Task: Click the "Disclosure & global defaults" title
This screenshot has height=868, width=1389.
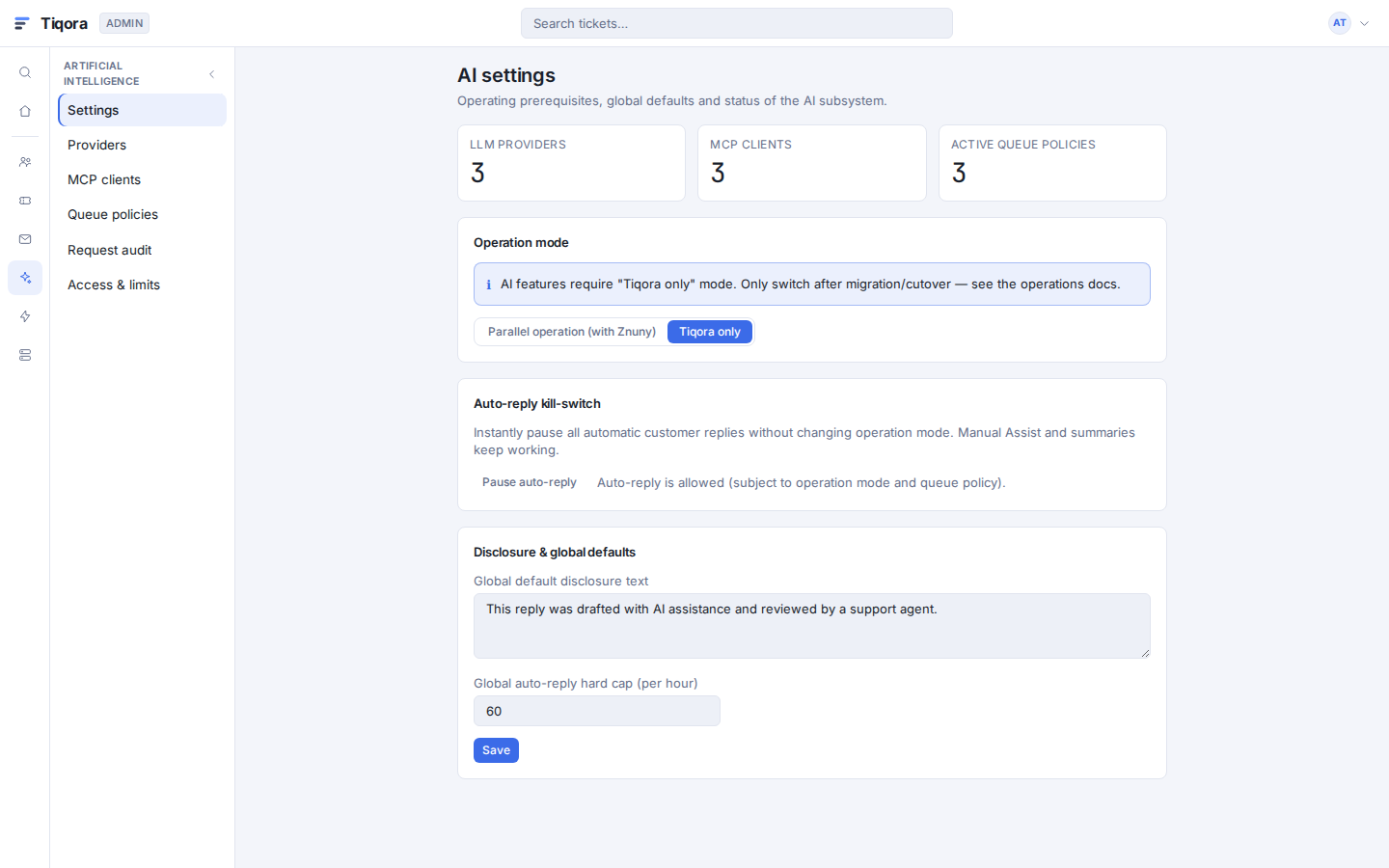Action: coord(555,552)
